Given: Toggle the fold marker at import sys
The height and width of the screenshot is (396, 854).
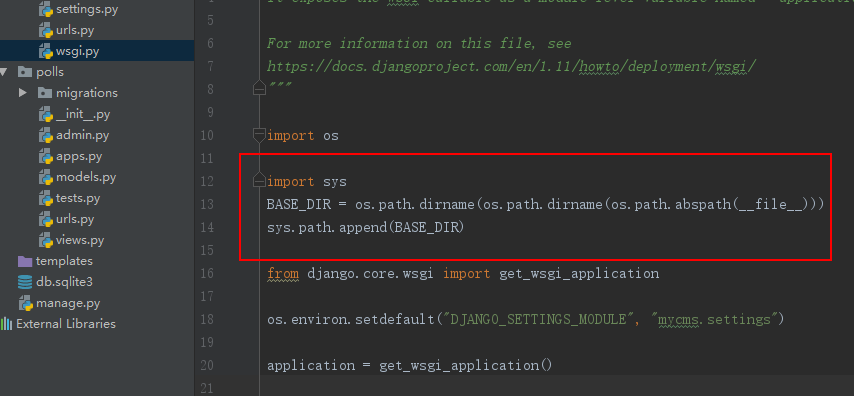Looking at the screenshot, I should pyautogui.click(x=260, y=180).
